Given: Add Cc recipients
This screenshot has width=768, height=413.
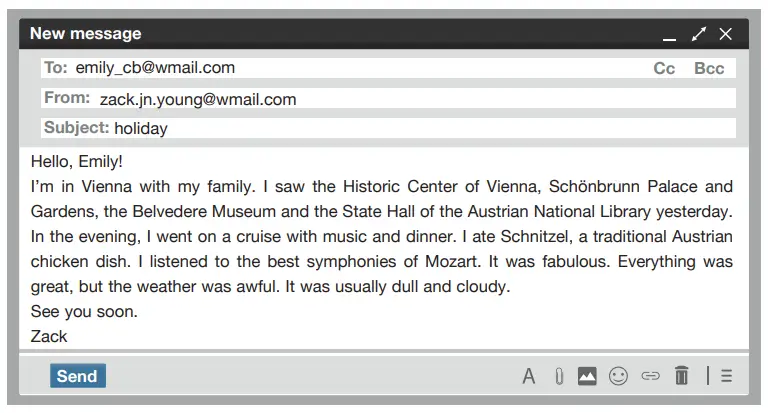Looking at the screenshot, I should pos(664,69).
